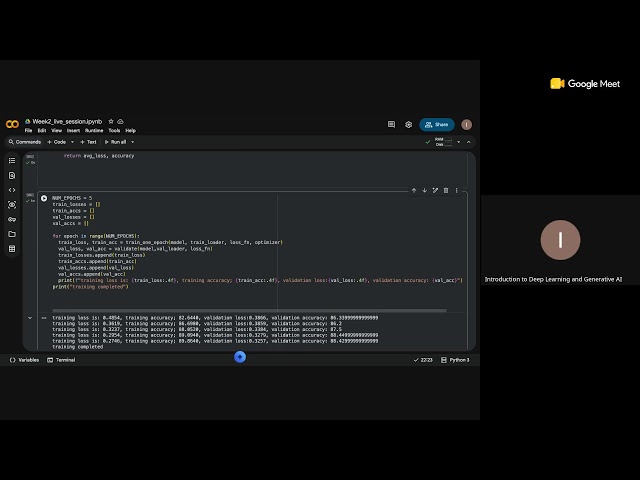Click the Share button
The width and height of the screenshot is (640, 480).
(x=437, y=124)
